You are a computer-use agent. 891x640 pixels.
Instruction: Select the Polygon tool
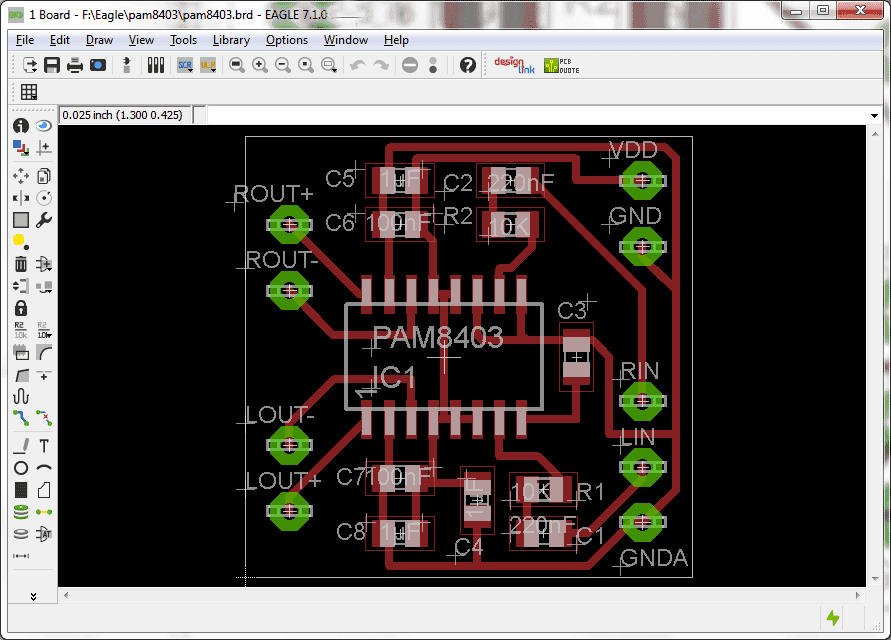coord(44,490)
